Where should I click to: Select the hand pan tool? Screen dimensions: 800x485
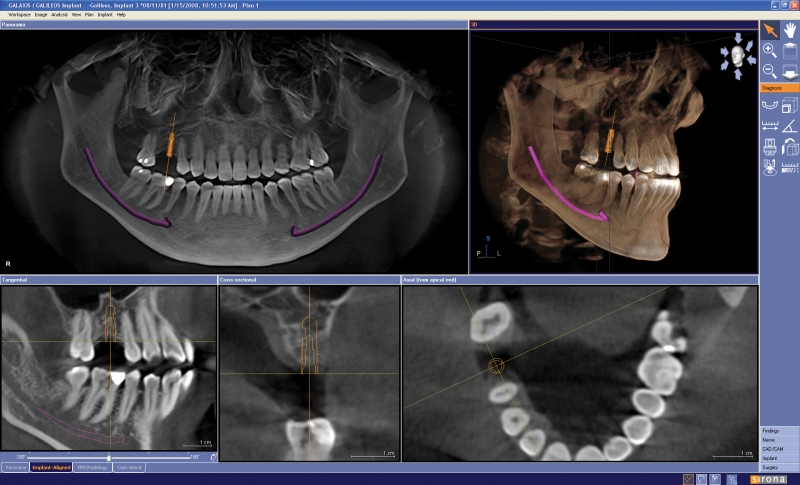pyautogui.click(x=790, y=31)
